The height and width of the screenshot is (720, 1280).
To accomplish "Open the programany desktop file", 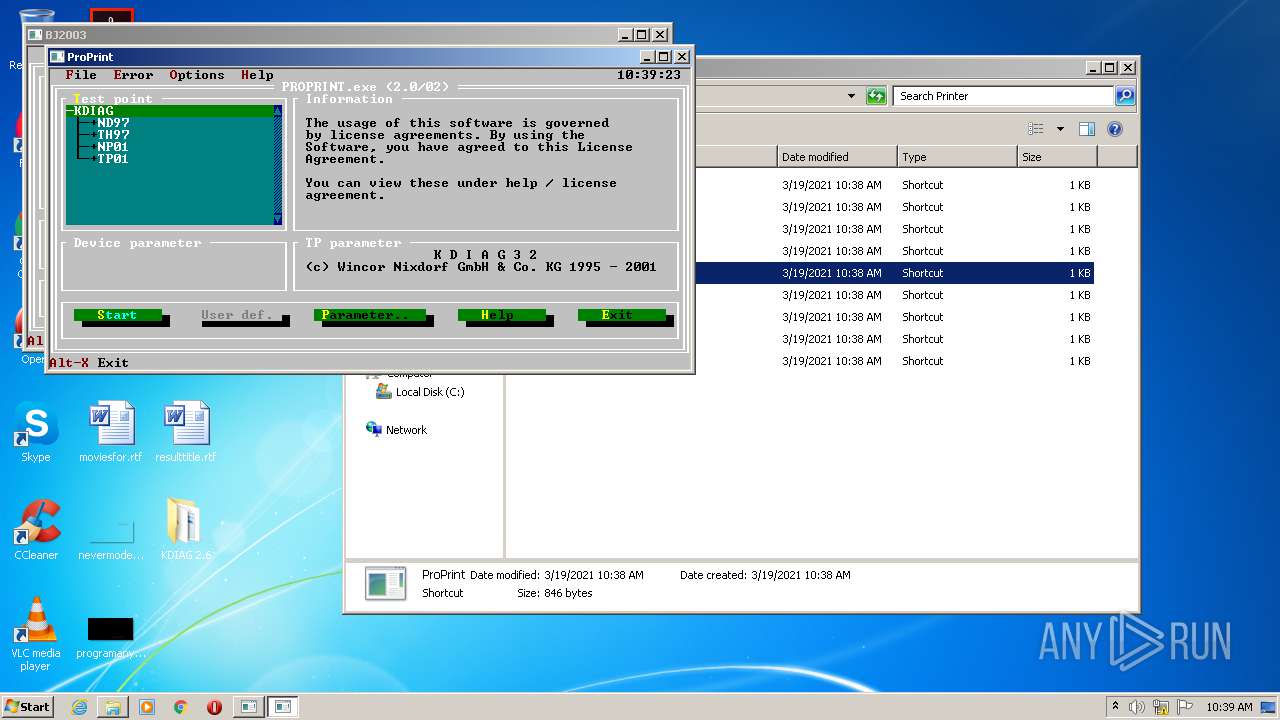I will (111, 636).
